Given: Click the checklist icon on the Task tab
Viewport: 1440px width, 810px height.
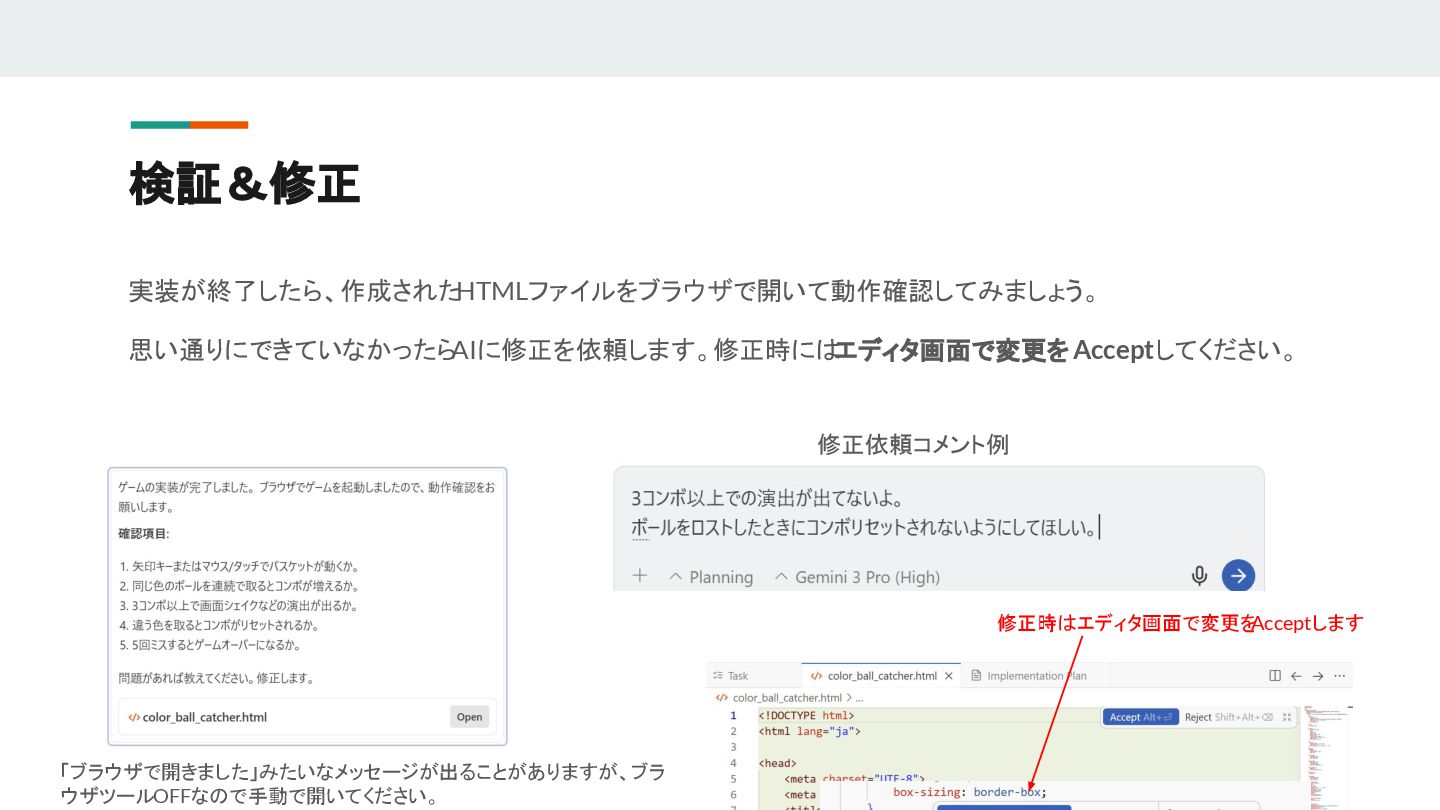Looking at the screenshot, I should (716, 676).
